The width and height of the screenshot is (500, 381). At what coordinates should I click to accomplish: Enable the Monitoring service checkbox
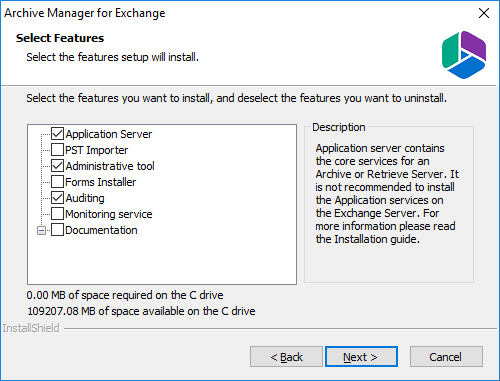click(x=57, y=214)
